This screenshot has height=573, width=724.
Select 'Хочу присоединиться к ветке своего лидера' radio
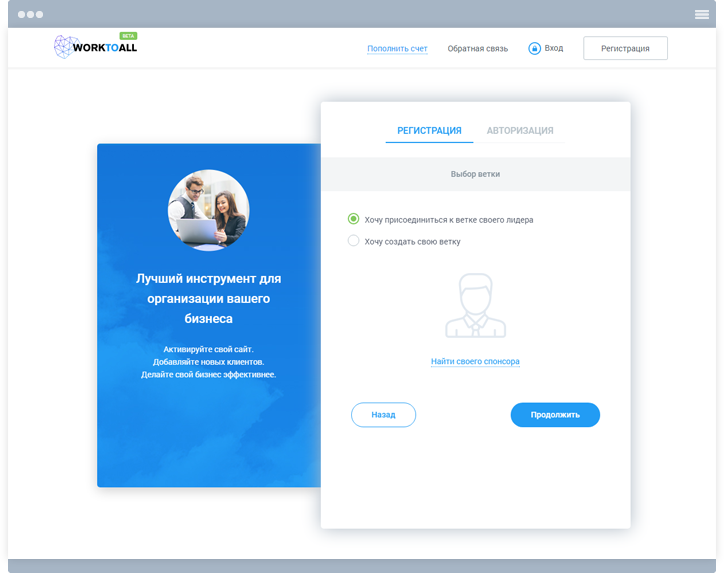pos(353,219)
